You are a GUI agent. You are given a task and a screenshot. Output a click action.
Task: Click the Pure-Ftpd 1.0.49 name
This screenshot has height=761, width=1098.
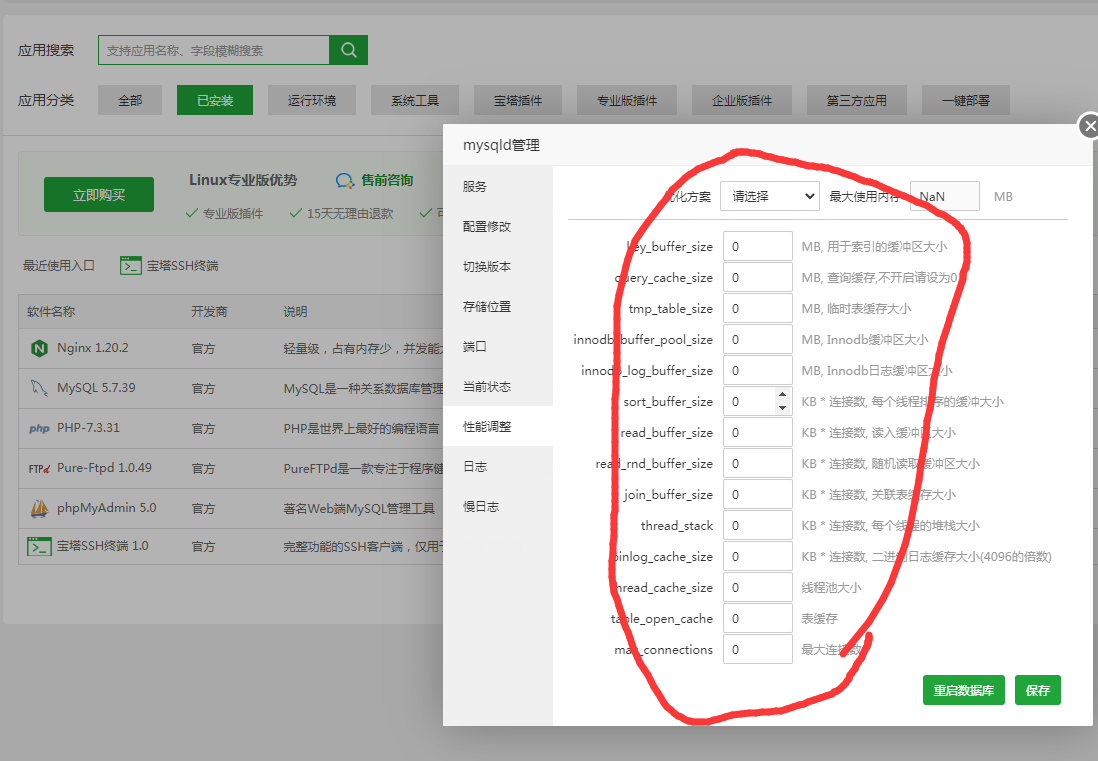pos(104,468)
